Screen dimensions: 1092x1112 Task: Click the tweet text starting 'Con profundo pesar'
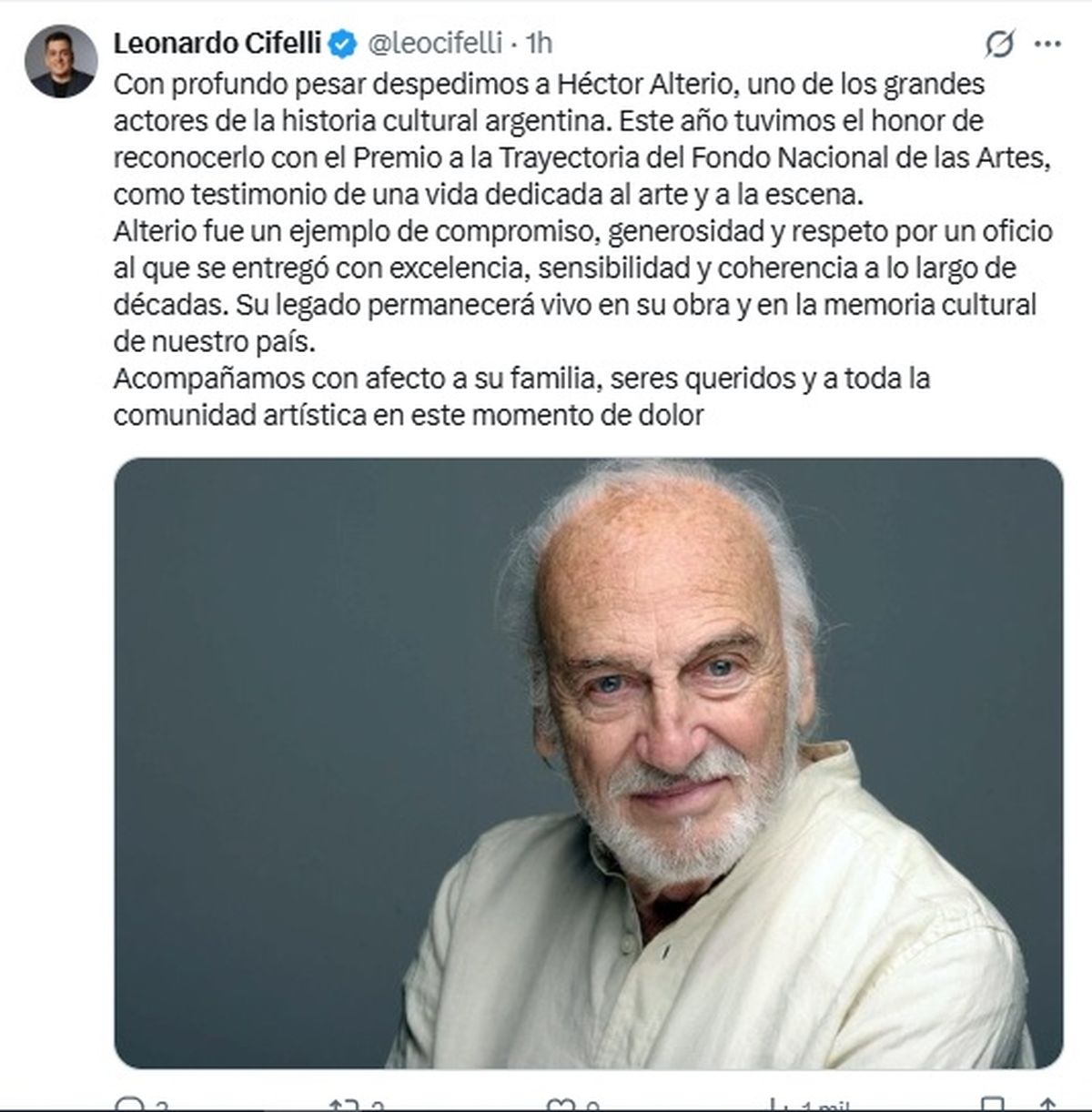(582, 249)
